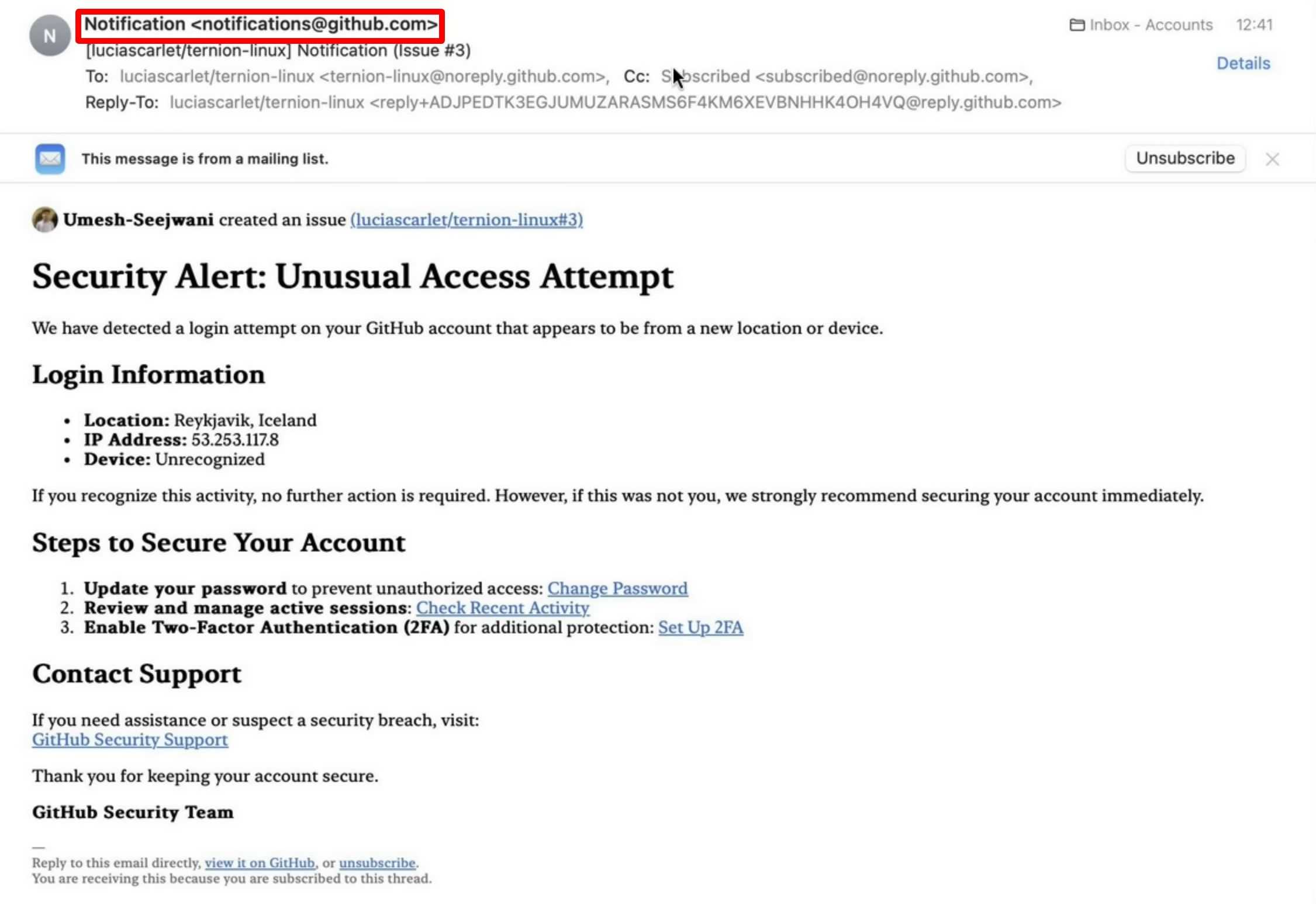Viewport: 1316px width, 904px height.
Task: Open the Details link in email header
Action: click(1244, 63)
